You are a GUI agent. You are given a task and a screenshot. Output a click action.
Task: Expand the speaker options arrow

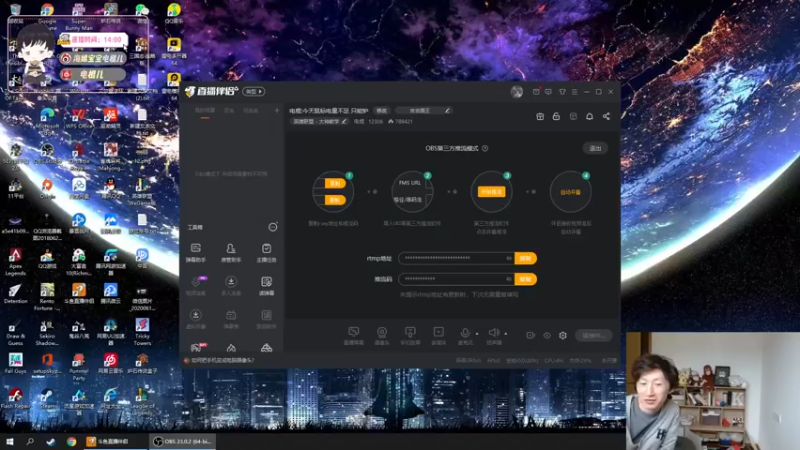[x=506, y=334]
